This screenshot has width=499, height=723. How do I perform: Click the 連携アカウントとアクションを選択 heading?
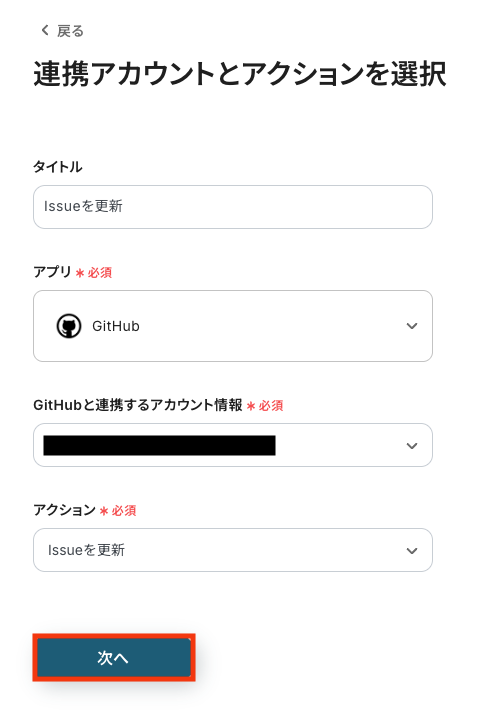(x=240, y=74)
